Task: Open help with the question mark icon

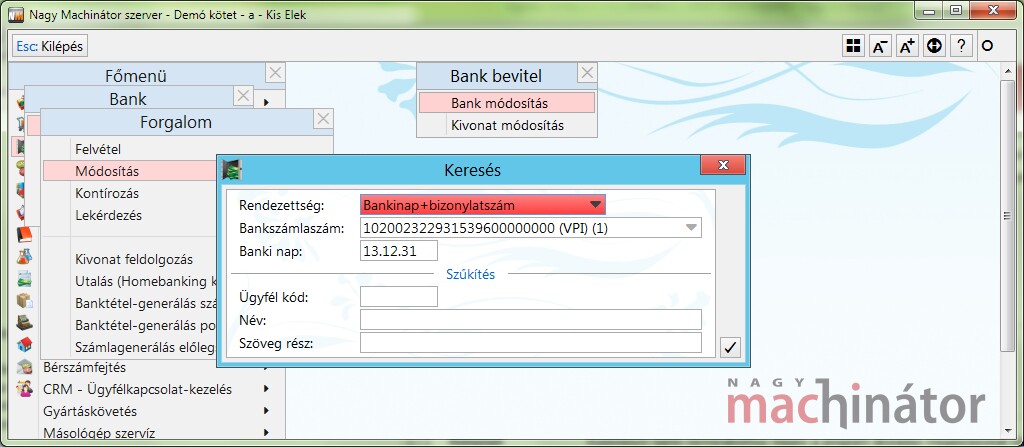Action: (961, 46)
